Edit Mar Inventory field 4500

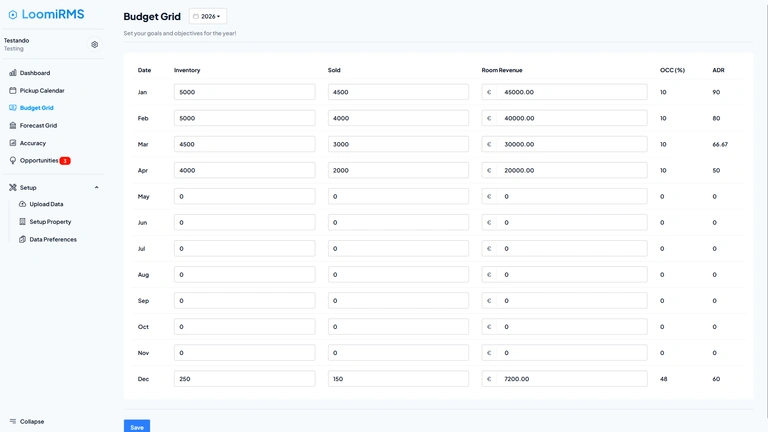click(x=244, y=144)
